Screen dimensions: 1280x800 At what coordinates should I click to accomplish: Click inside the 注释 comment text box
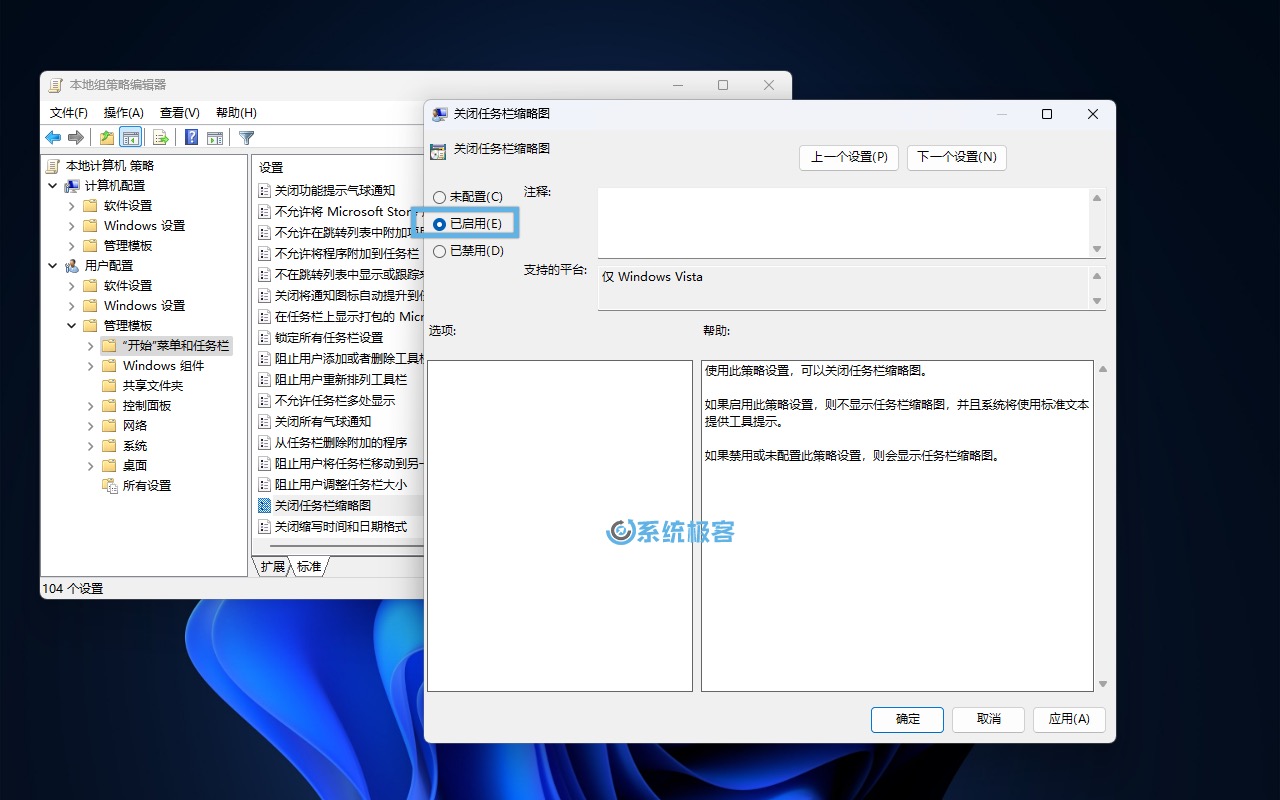coord(843,223)
